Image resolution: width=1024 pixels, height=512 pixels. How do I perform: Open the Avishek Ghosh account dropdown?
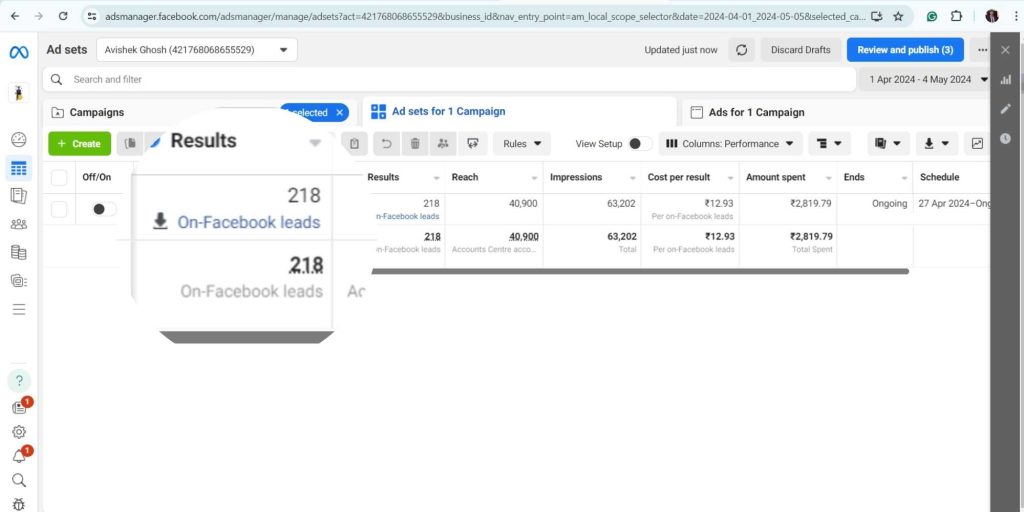(x=197, y=50)
